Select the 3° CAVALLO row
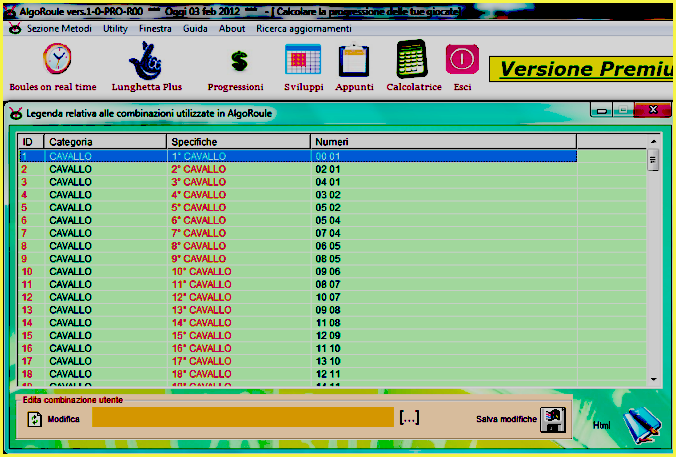676x457 pixels. click(298, 182)
